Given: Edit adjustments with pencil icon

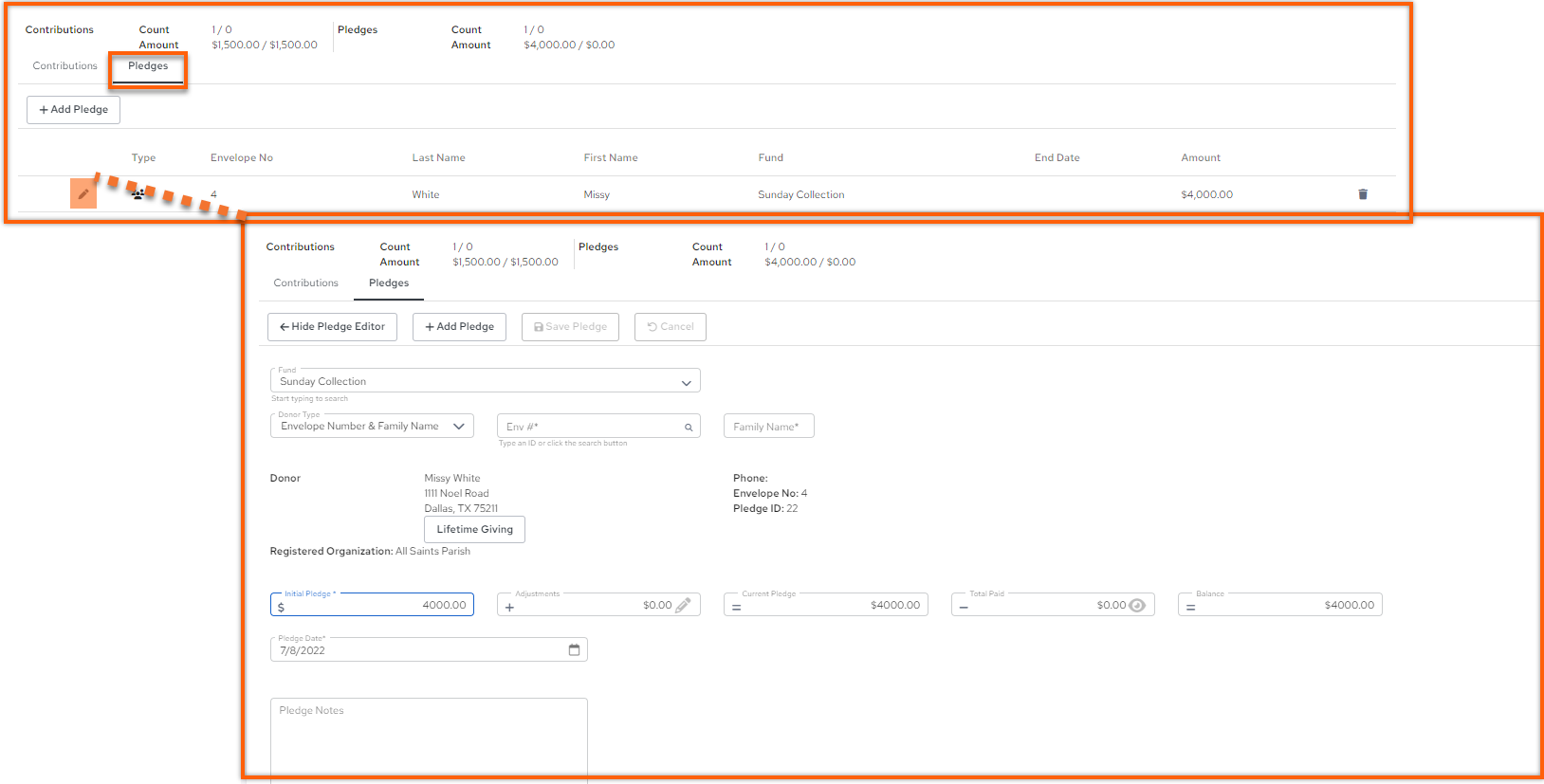Looking at the screenshot, I should (683, 605).
